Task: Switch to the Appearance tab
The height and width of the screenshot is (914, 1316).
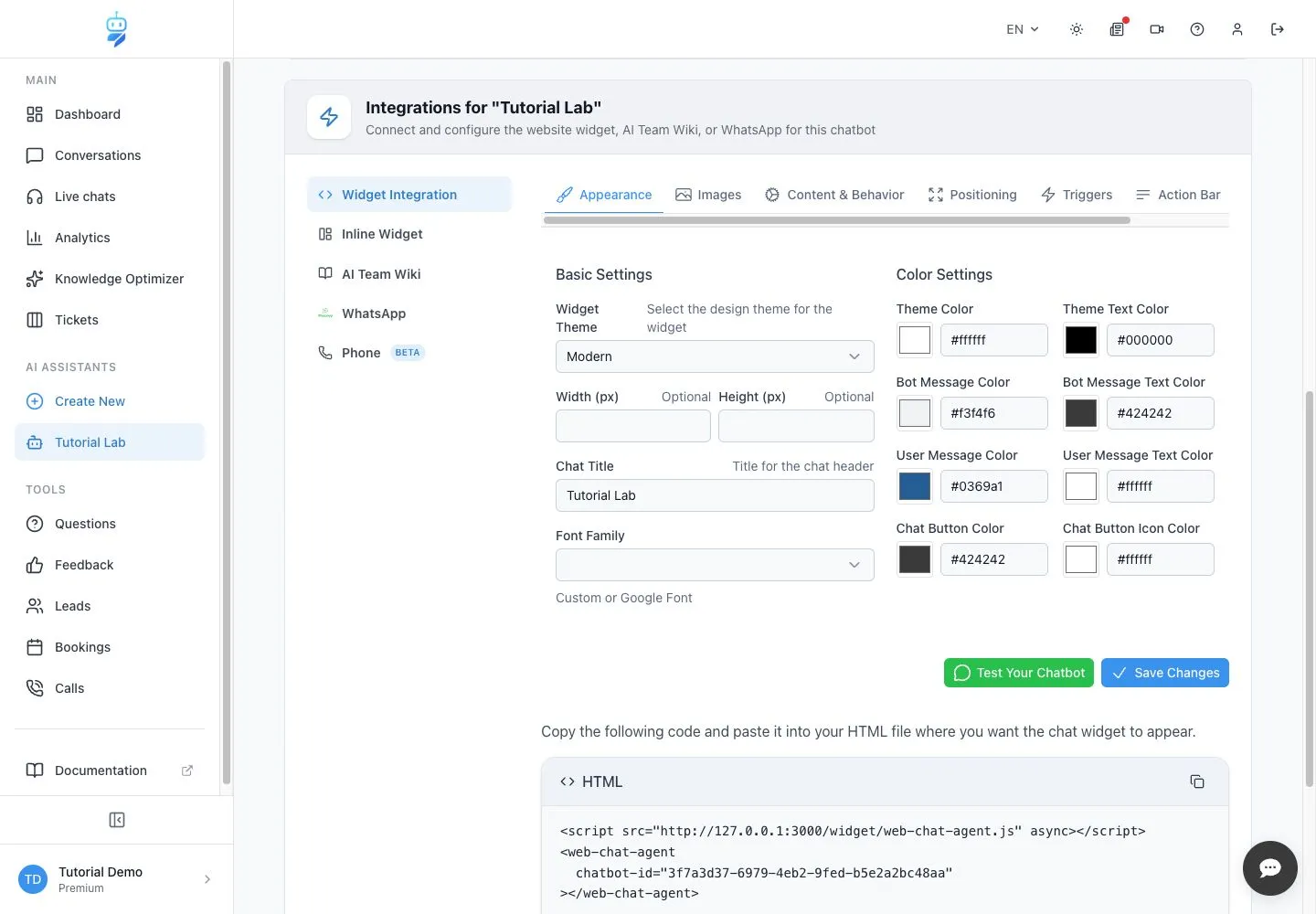Action: pos(604,195)
